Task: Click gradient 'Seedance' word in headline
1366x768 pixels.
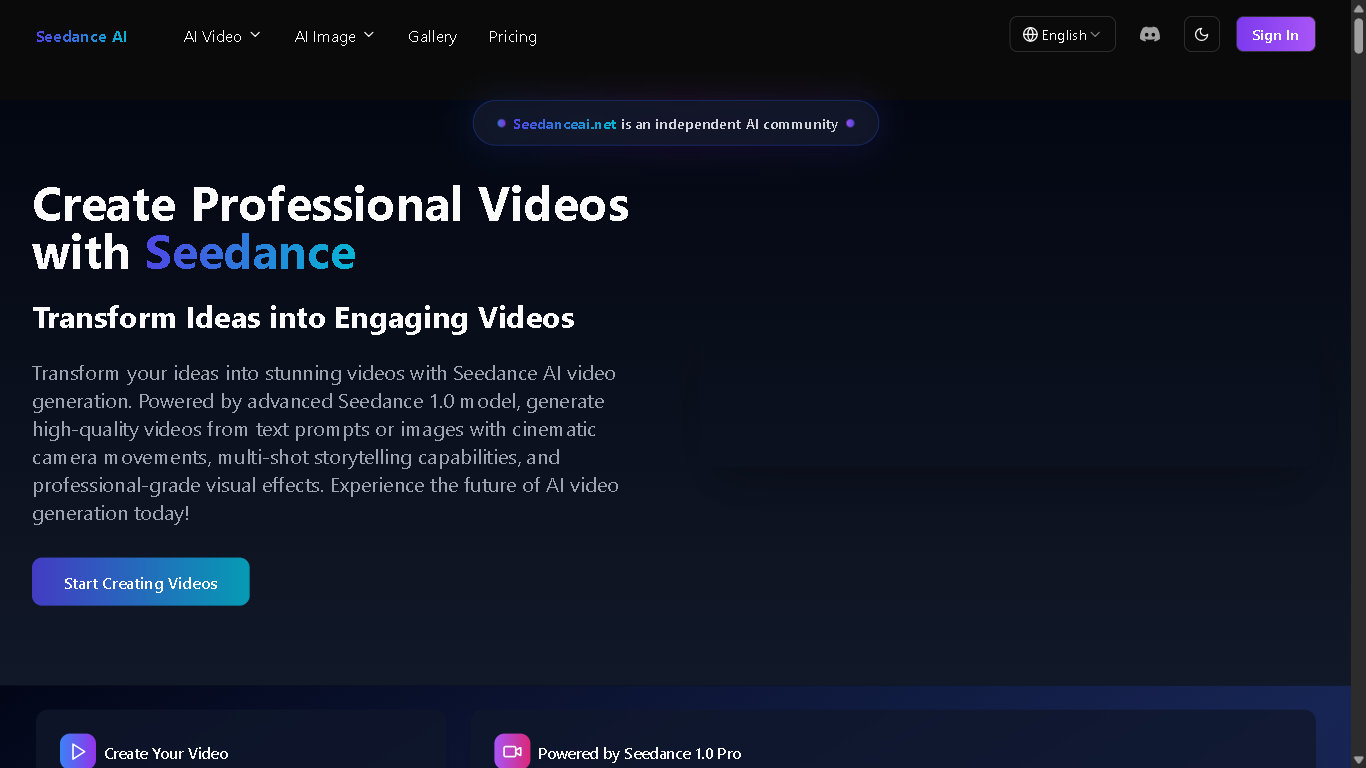Action: (x=250, y=253)
